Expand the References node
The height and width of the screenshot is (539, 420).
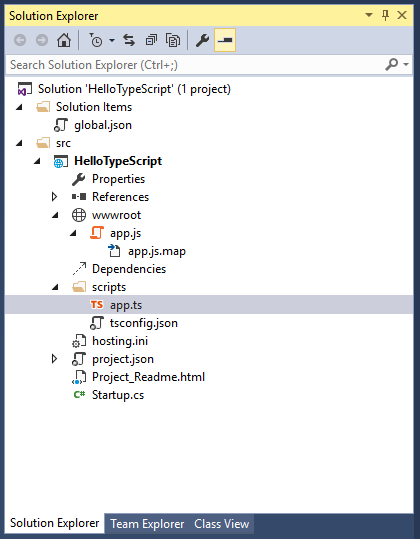(54, 197)
